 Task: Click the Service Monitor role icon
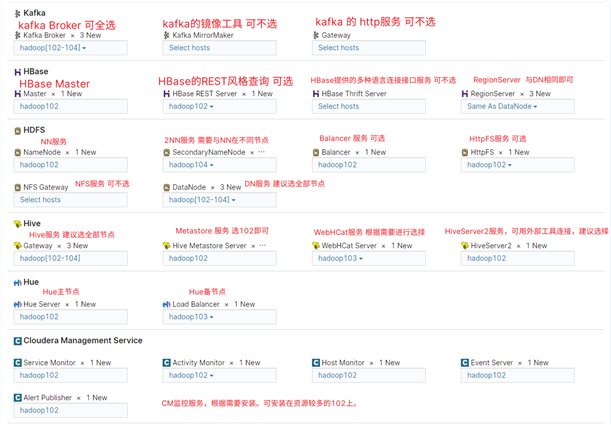click(18, 363)
